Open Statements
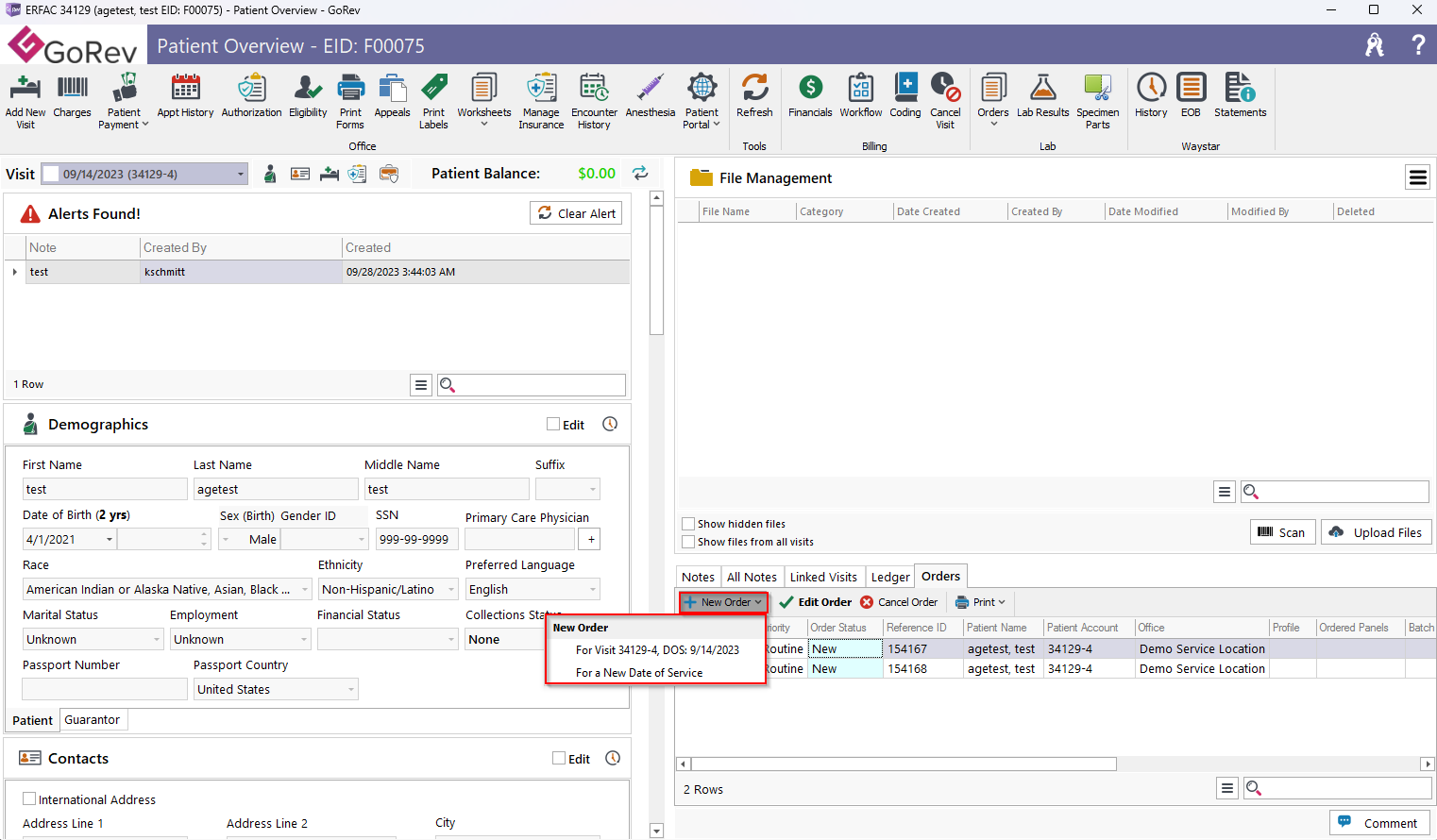 pos(1241,96)
